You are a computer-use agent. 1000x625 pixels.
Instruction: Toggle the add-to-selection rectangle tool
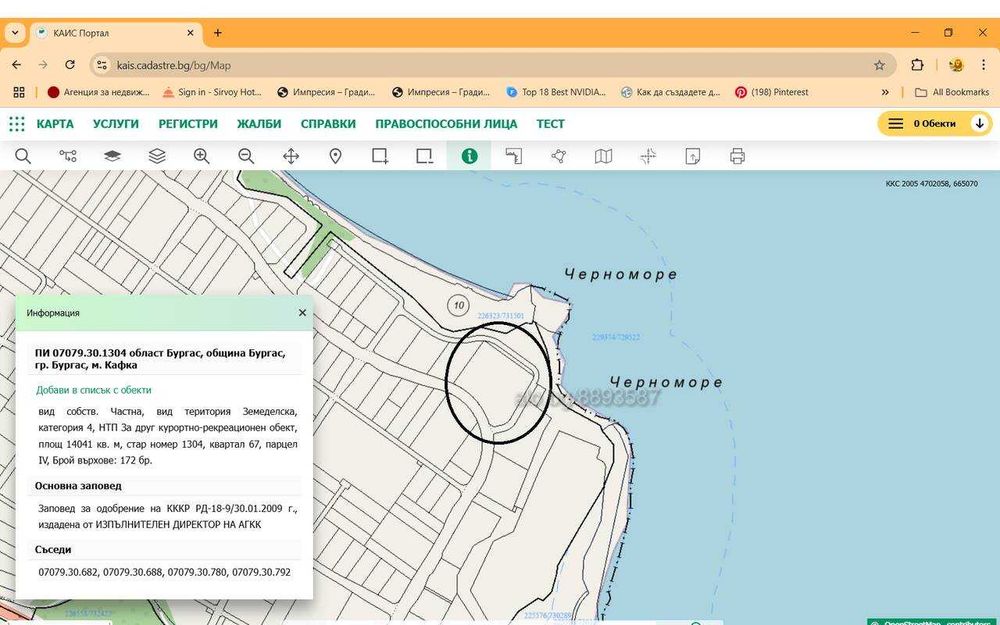pyautogui.click(x=380, y=156)
